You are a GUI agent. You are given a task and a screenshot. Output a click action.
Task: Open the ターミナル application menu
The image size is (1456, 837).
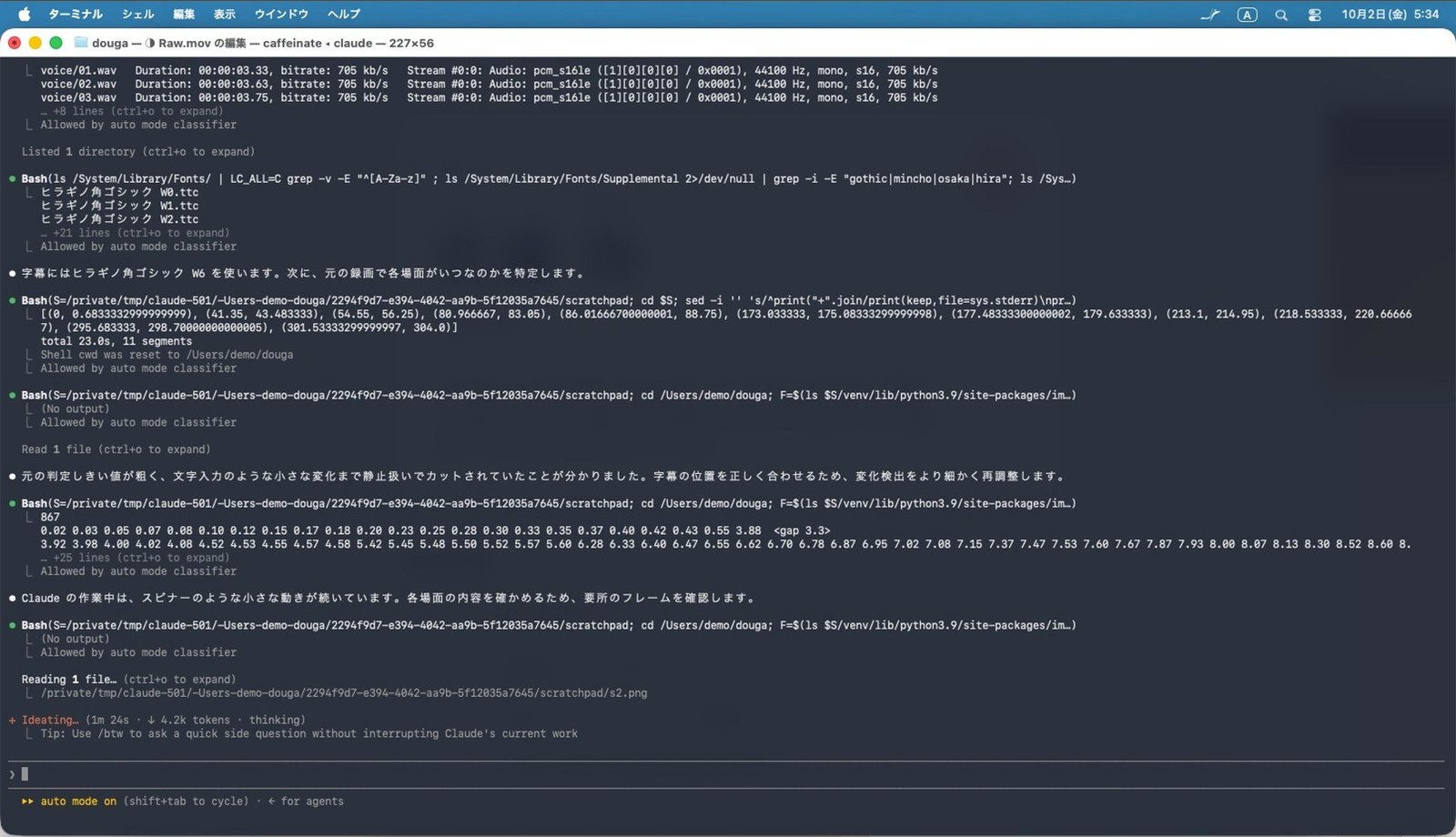pos(76,14)
